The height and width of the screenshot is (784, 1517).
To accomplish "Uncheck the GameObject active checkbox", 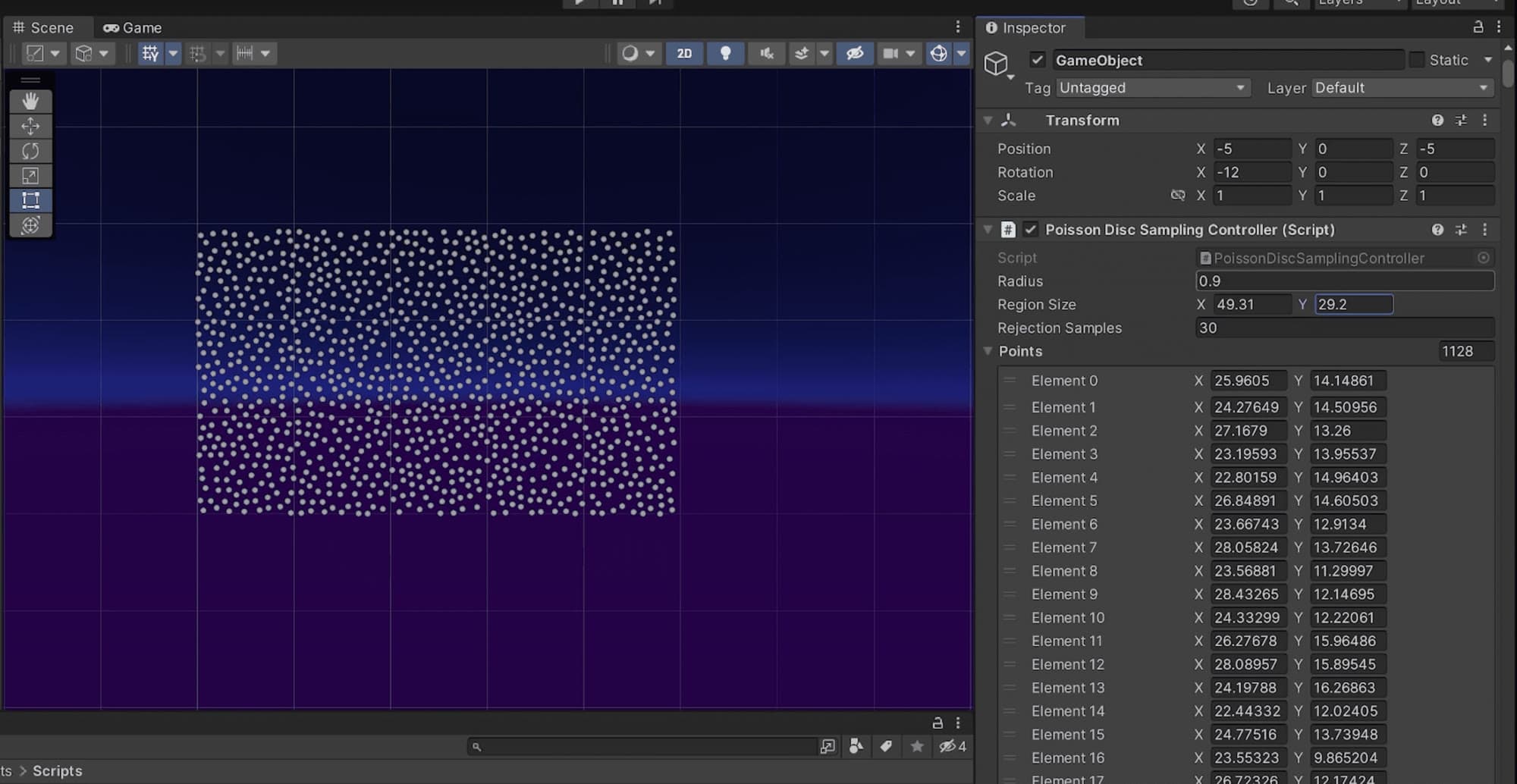I will pyautogui.click(x=1037, y=59).
